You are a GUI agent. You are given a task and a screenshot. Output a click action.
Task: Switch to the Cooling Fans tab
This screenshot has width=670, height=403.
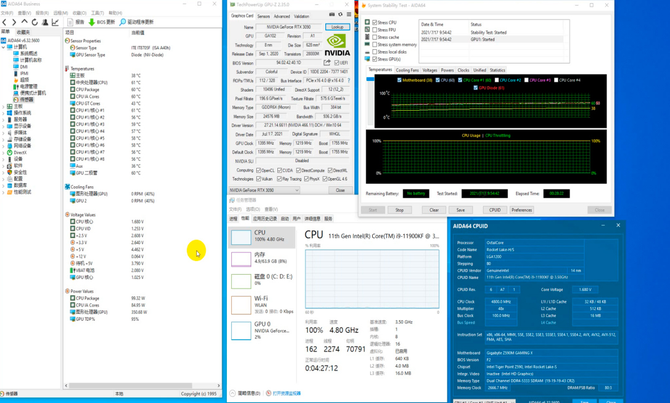pyautogui.click(x=407, y=71)
